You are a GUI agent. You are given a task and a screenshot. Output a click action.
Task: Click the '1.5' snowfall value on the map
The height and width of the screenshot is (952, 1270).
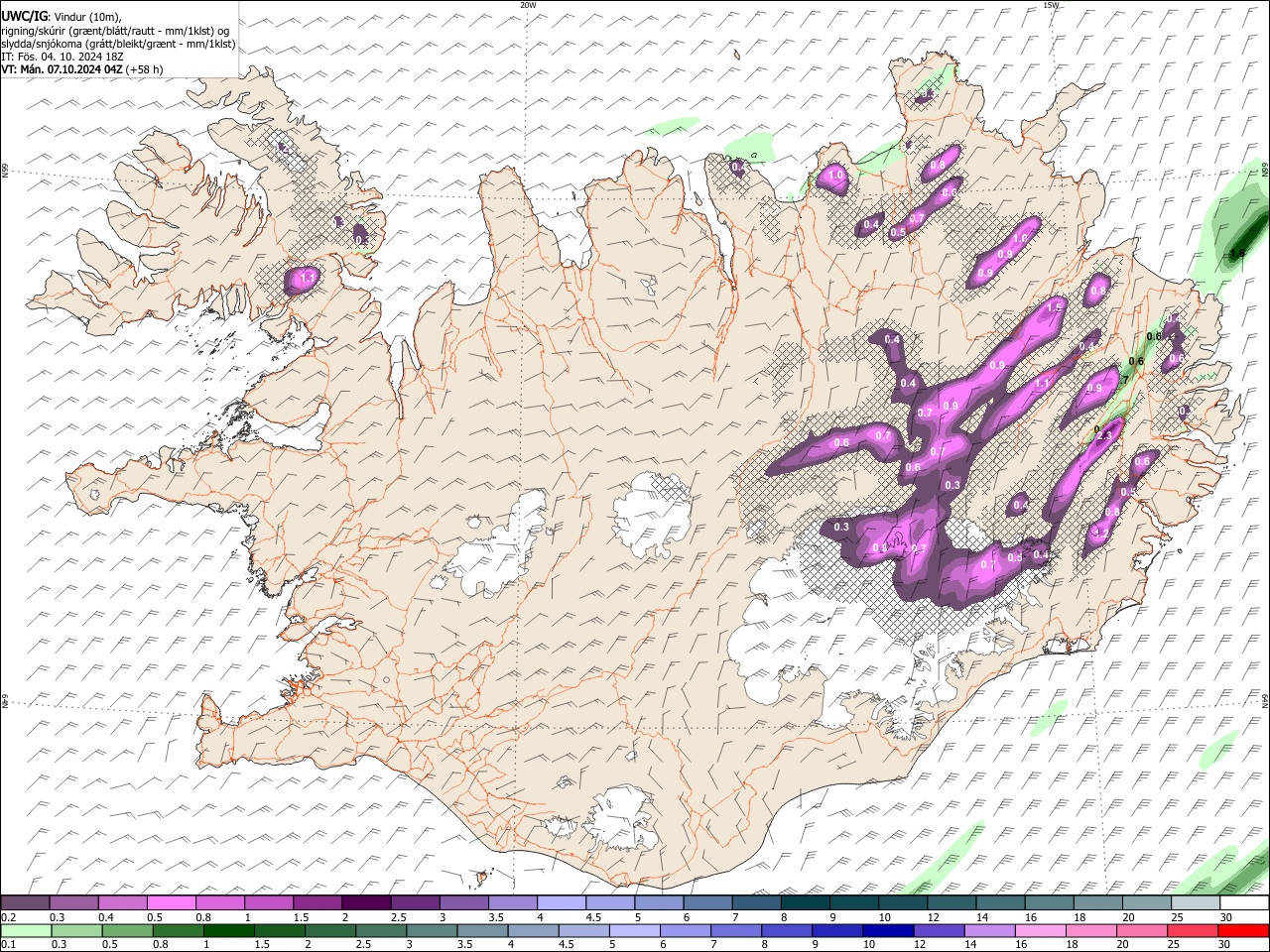coord(1054,308)
